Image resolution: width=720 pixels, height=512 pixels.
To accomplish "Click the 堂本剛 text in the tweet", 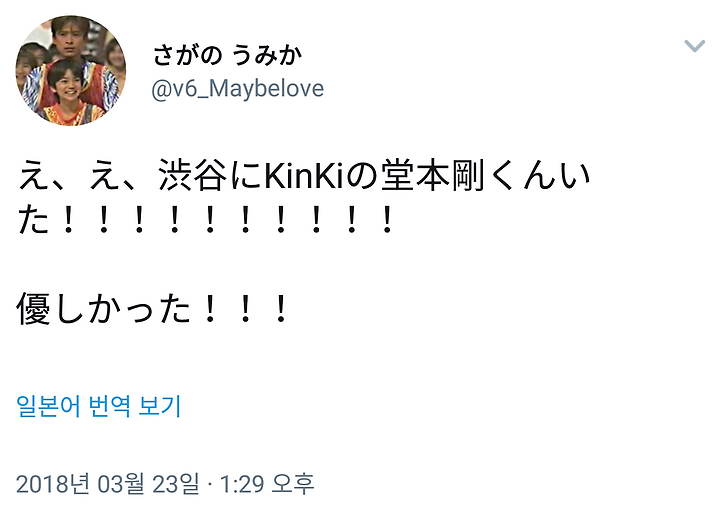I will (433, 175).
